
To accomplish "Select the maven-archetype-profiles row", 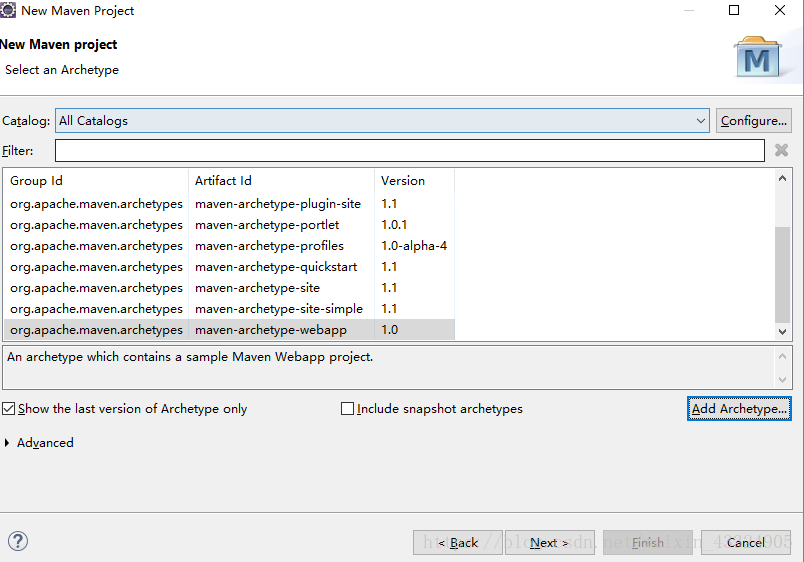I will click(x=229, y=246).
